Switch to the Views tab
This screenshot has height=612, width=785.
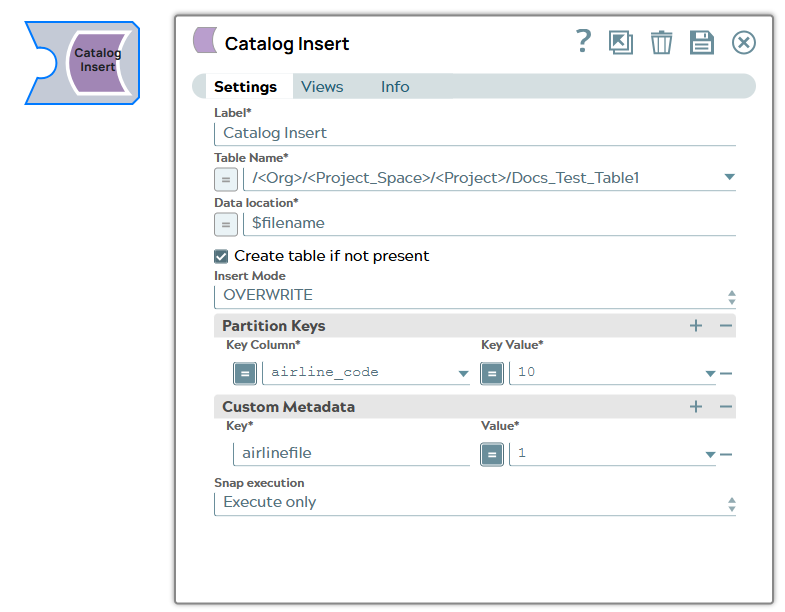coord(322,87)
